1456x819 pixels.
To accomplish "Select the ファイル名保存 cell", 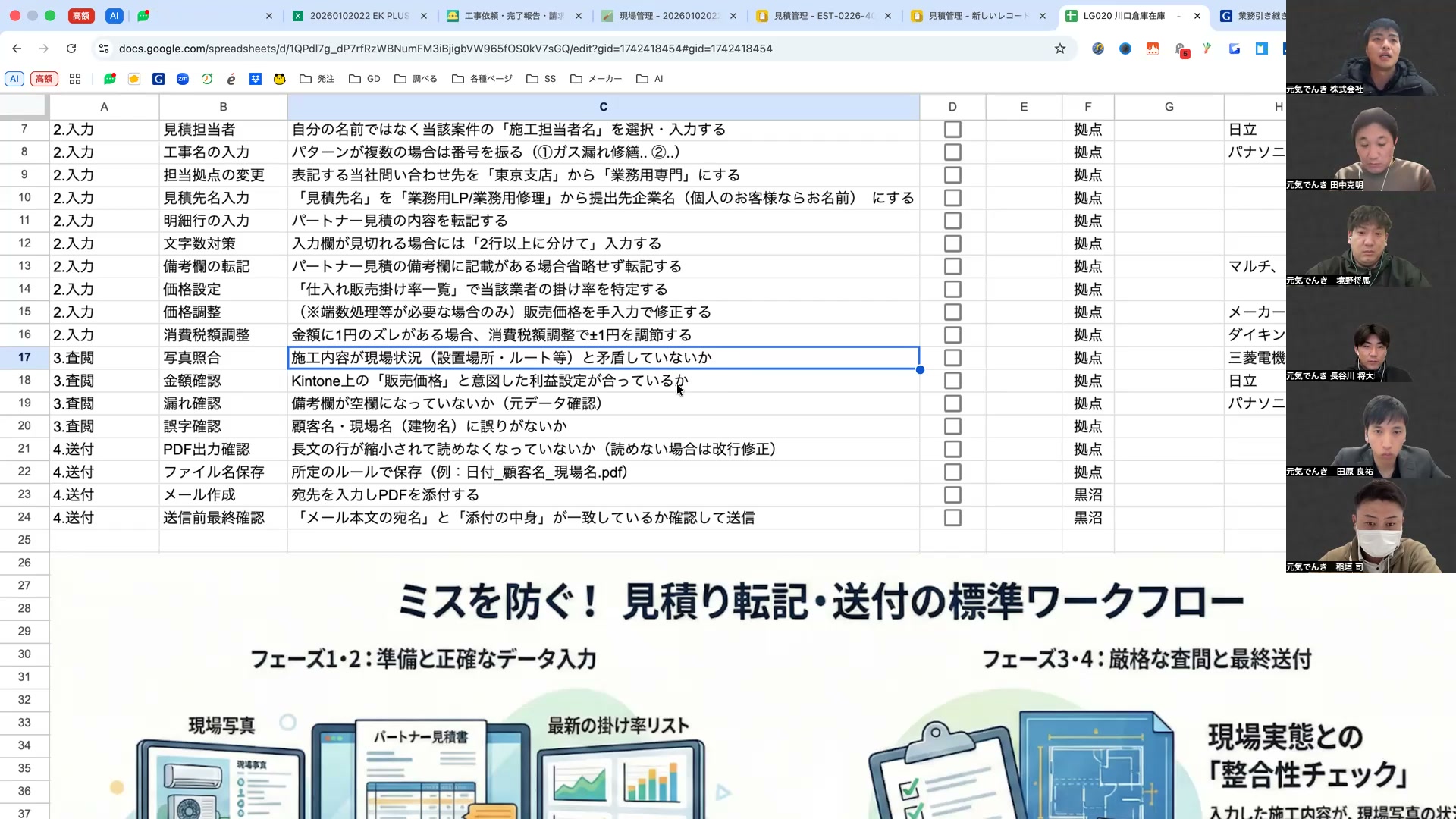I will click(223, 472).
